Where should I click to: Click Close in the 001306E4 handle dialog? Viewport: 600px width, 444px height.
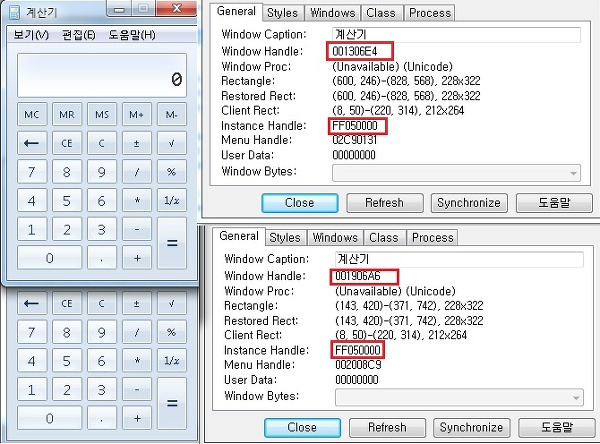tap(300, 203)
